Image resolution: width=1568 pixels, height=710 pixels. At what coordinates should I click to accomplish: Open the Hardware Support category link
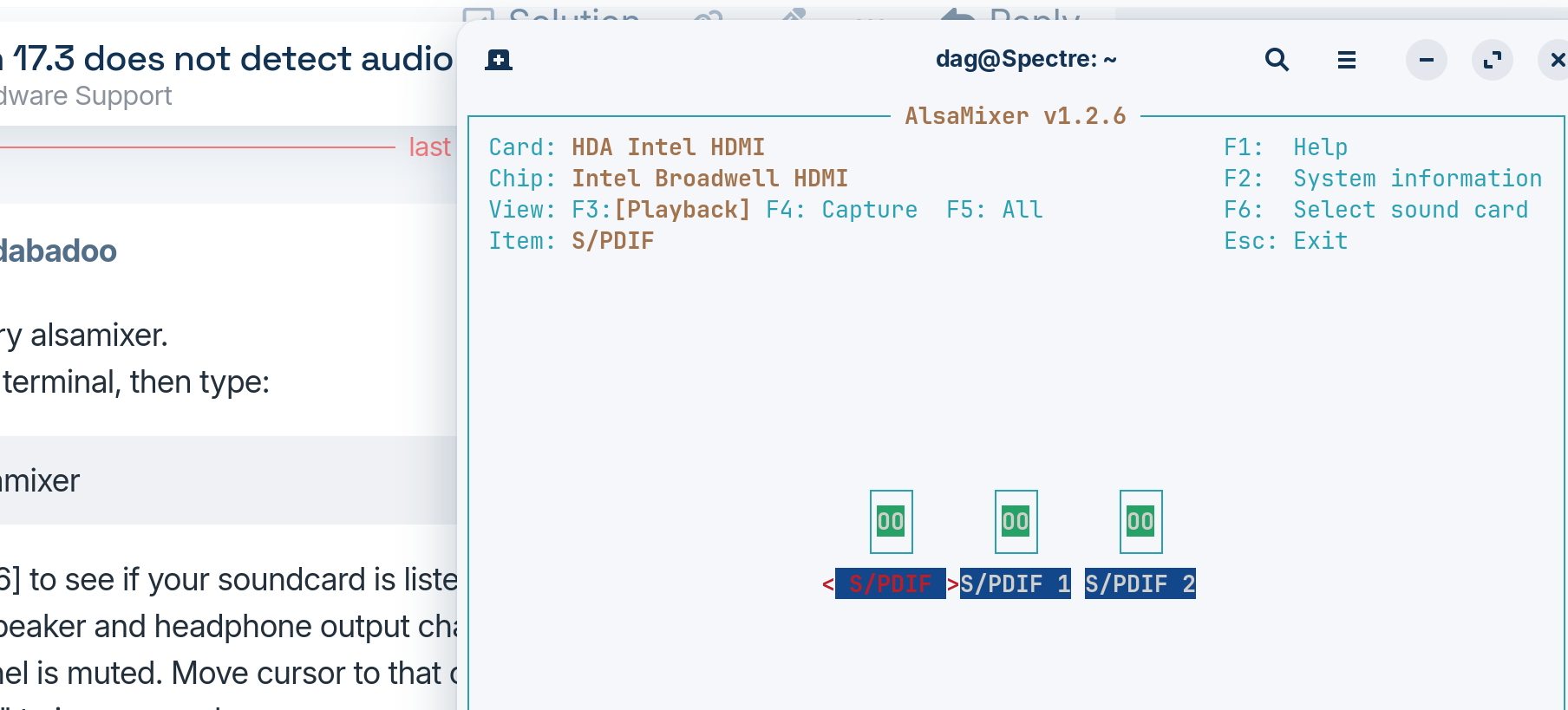tap(86, 96)
